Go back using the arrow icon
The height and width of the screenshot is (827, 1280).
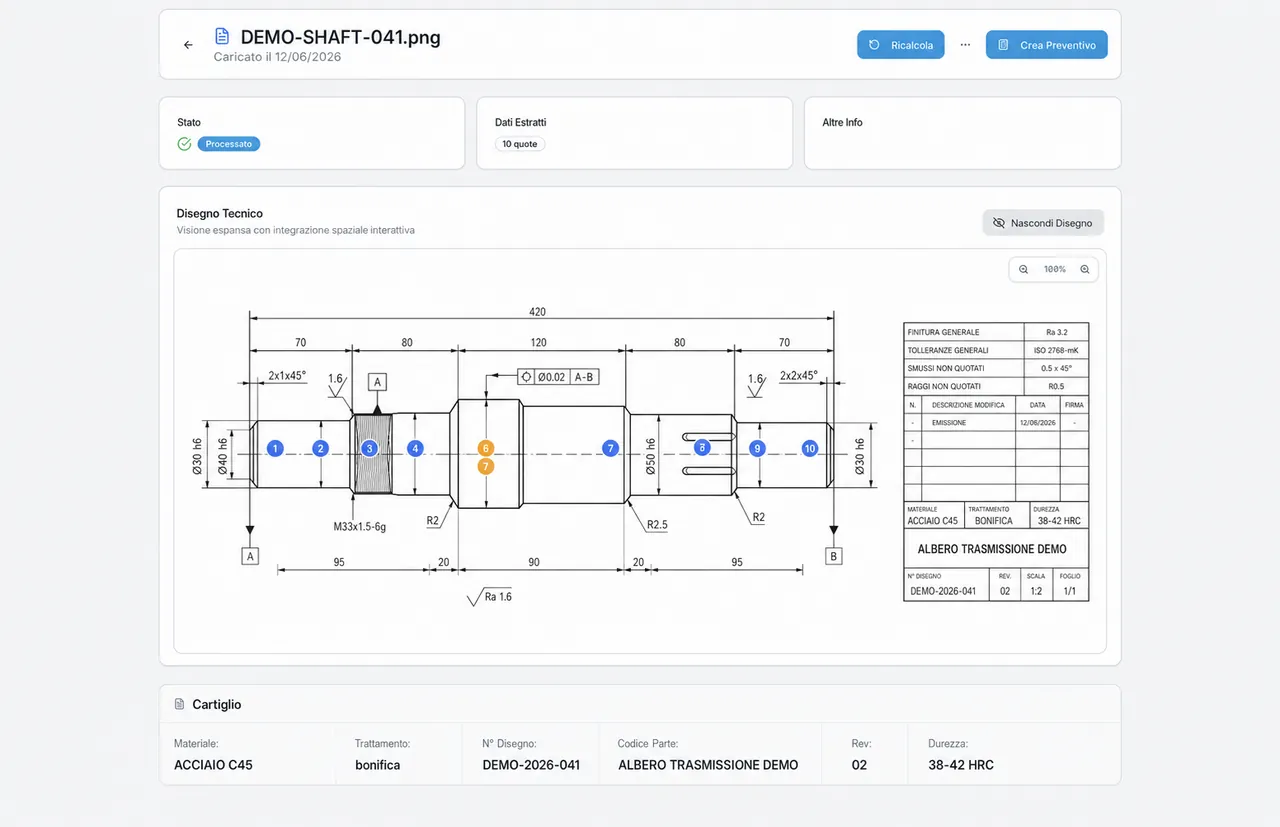tap(188, 45)
